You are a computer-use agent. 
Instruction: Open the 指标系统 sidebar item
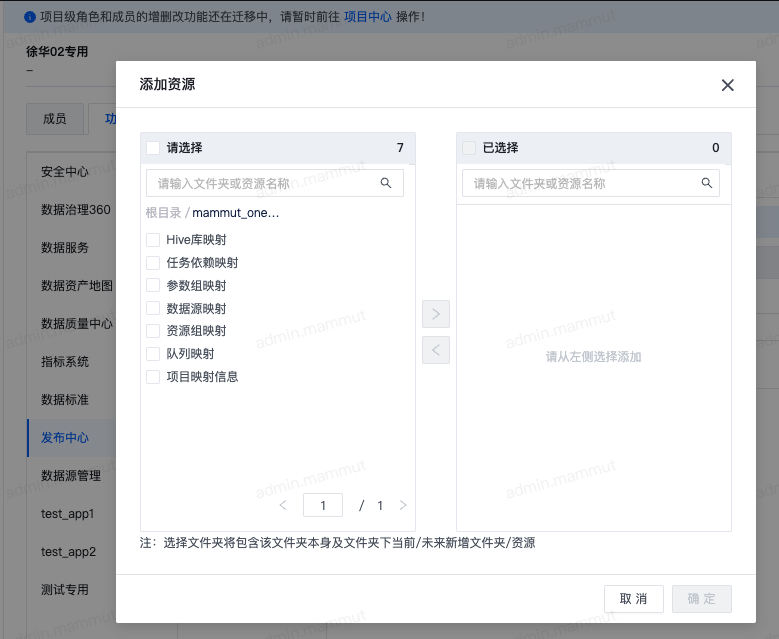pyautogui.click(x=65, y=362)
